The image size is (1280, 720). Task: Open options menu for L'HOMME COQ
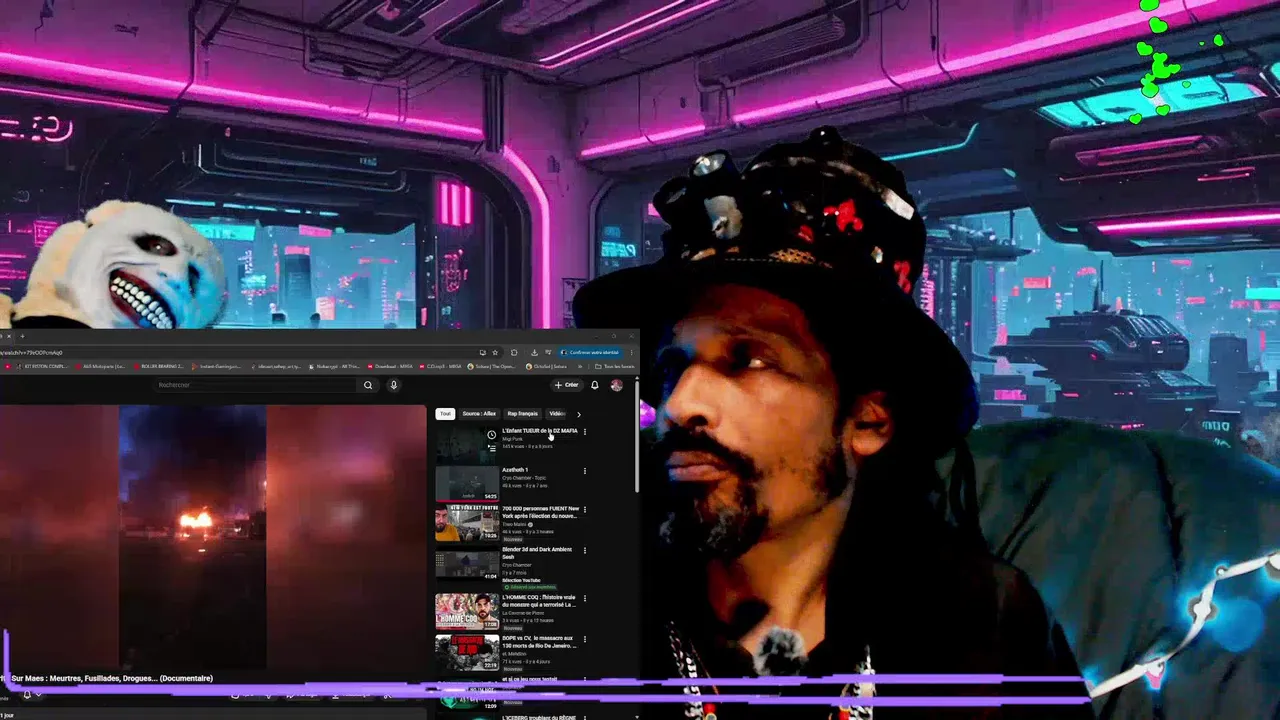[x=585, y=599]
